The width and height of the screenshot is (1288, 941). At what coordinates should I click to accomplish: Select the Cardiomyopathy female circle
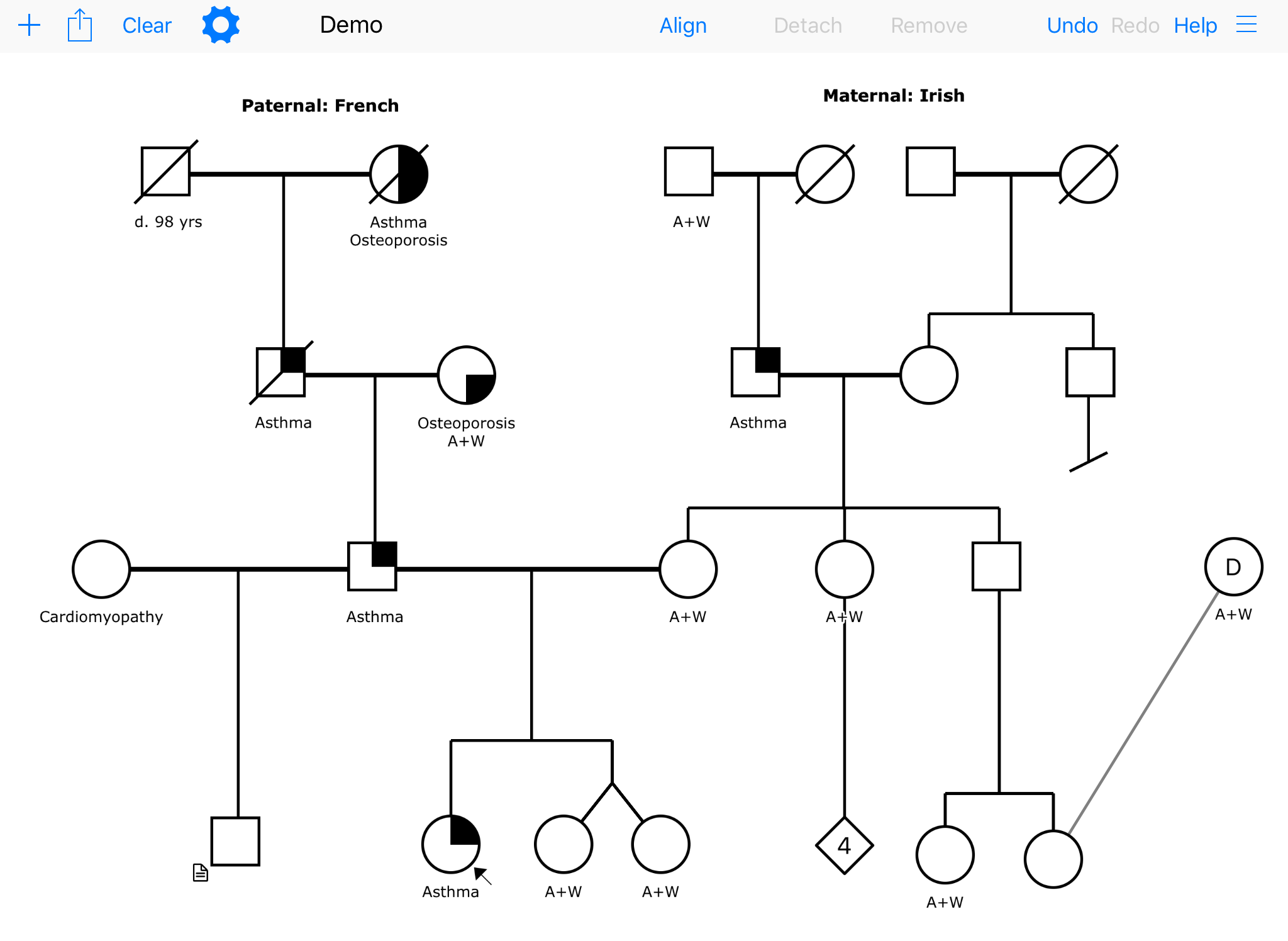[x=101, y=569]
